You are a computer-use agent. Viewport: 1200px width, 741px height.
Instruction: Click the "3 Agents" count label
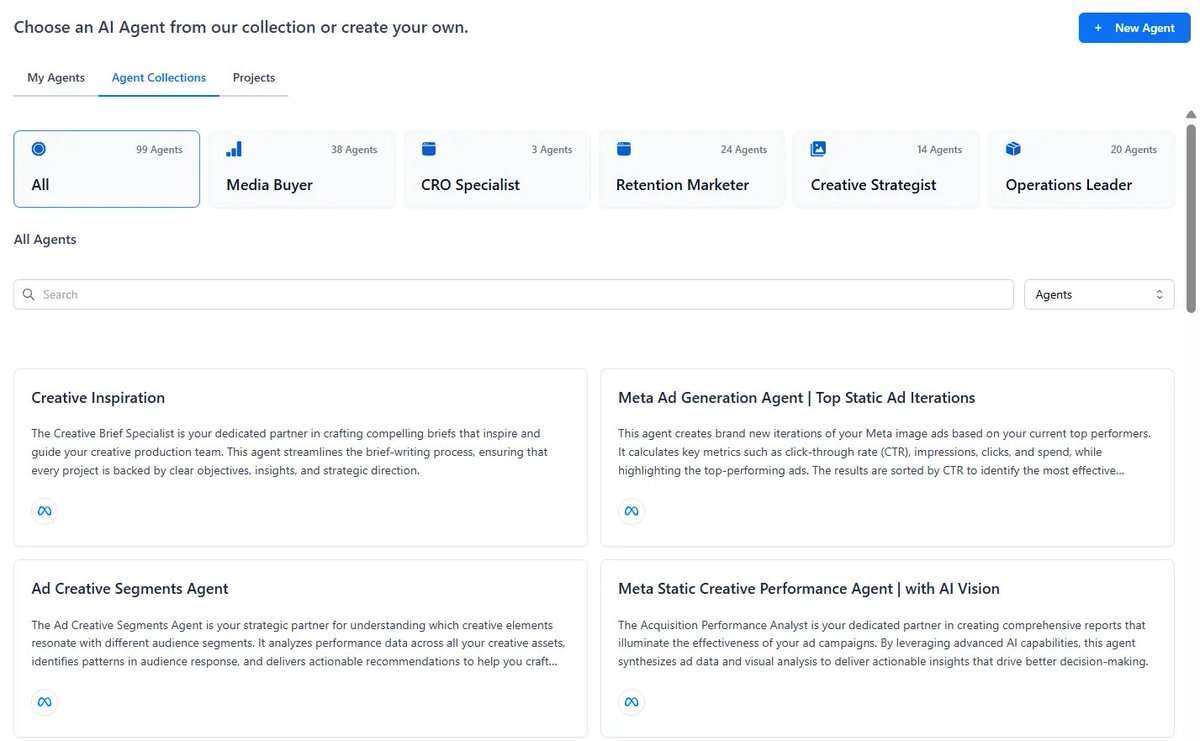click(552, 150)
